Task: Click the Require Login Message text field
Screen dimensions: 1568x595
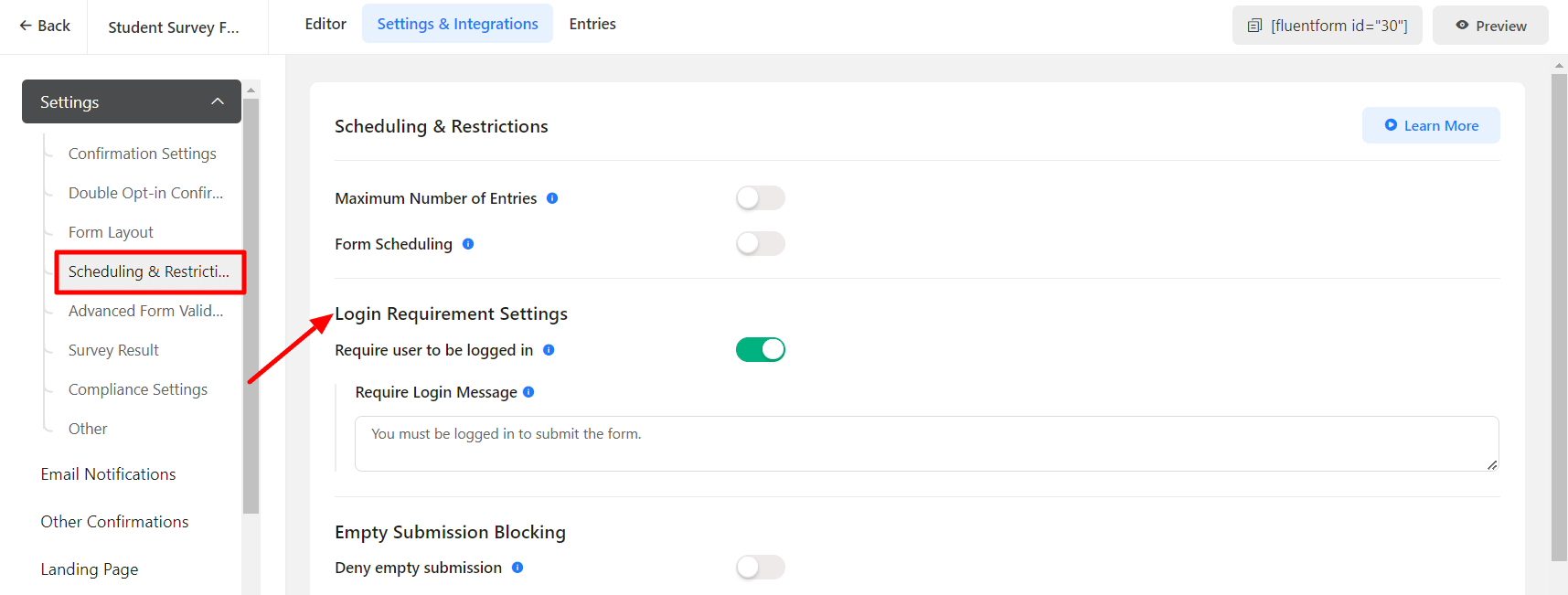Action: (x=925, y=444)
